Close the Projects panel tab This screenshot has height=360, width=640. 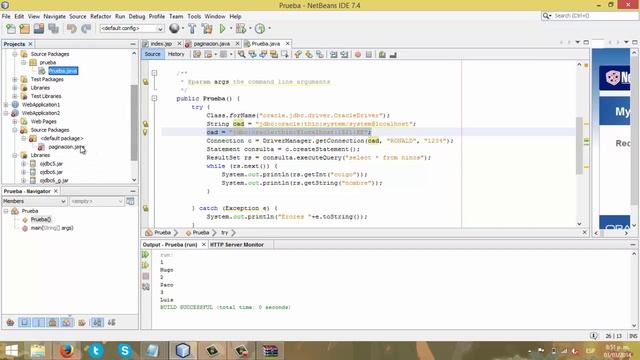click(30, 44)
